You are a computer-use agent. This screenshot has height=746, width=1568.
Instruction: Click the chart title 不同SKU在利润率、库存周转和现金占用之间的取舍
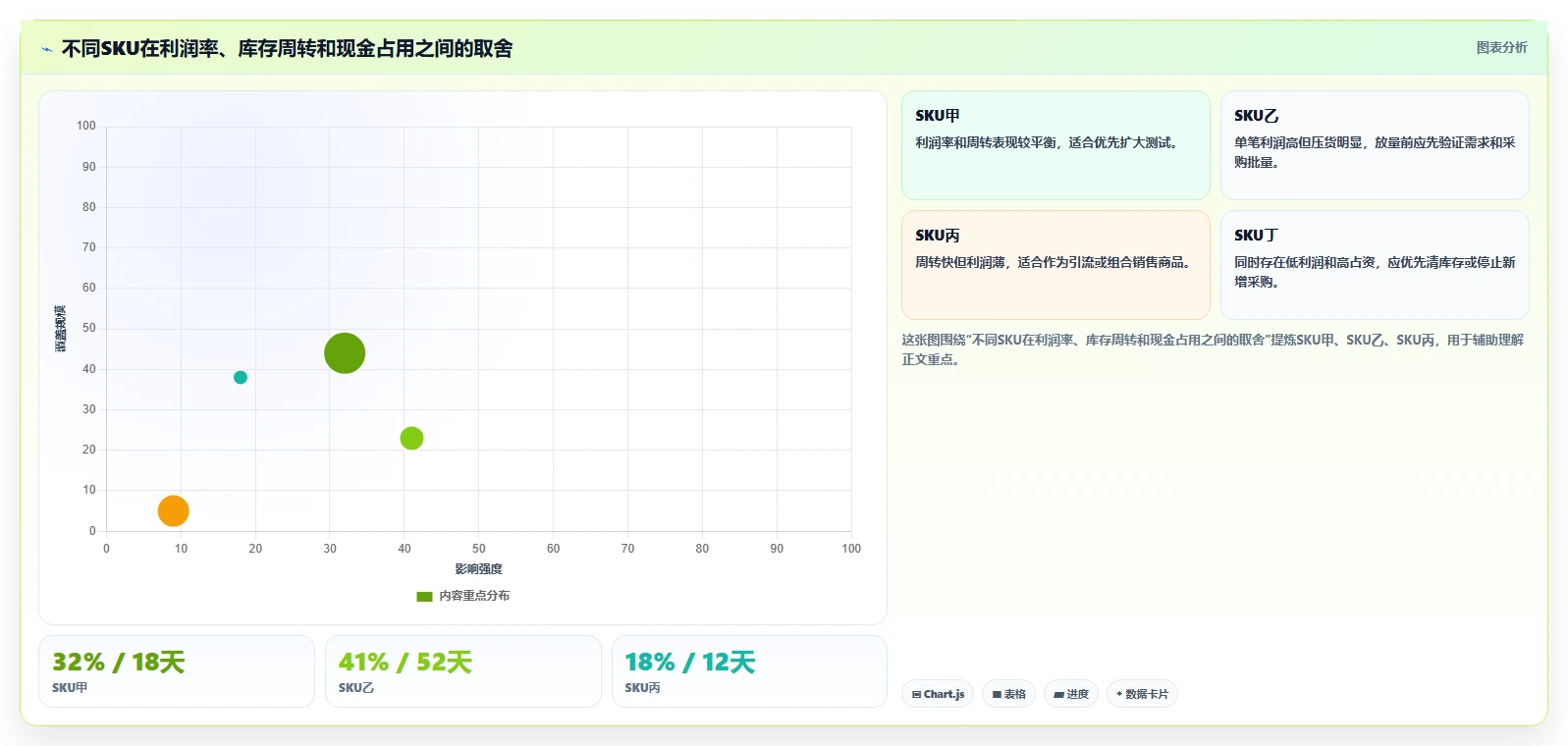287,48
